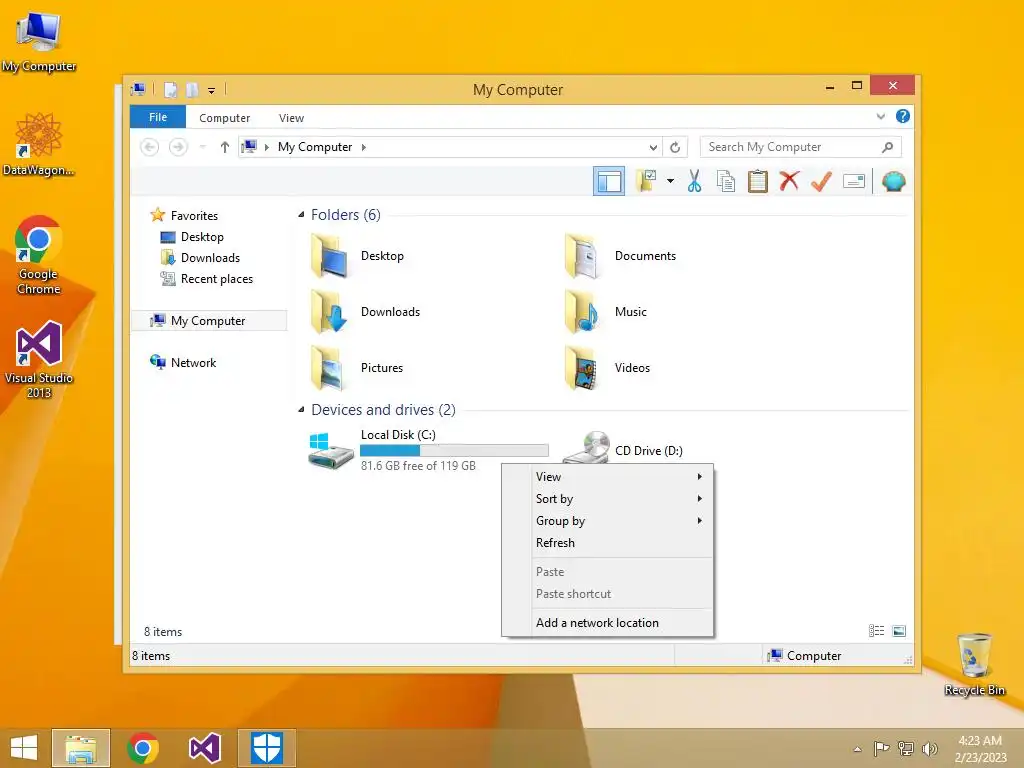The height and width of the screenshot is (768, 1024).
Task: Click the search magnifier icon
Action: [x=887, y=147]
